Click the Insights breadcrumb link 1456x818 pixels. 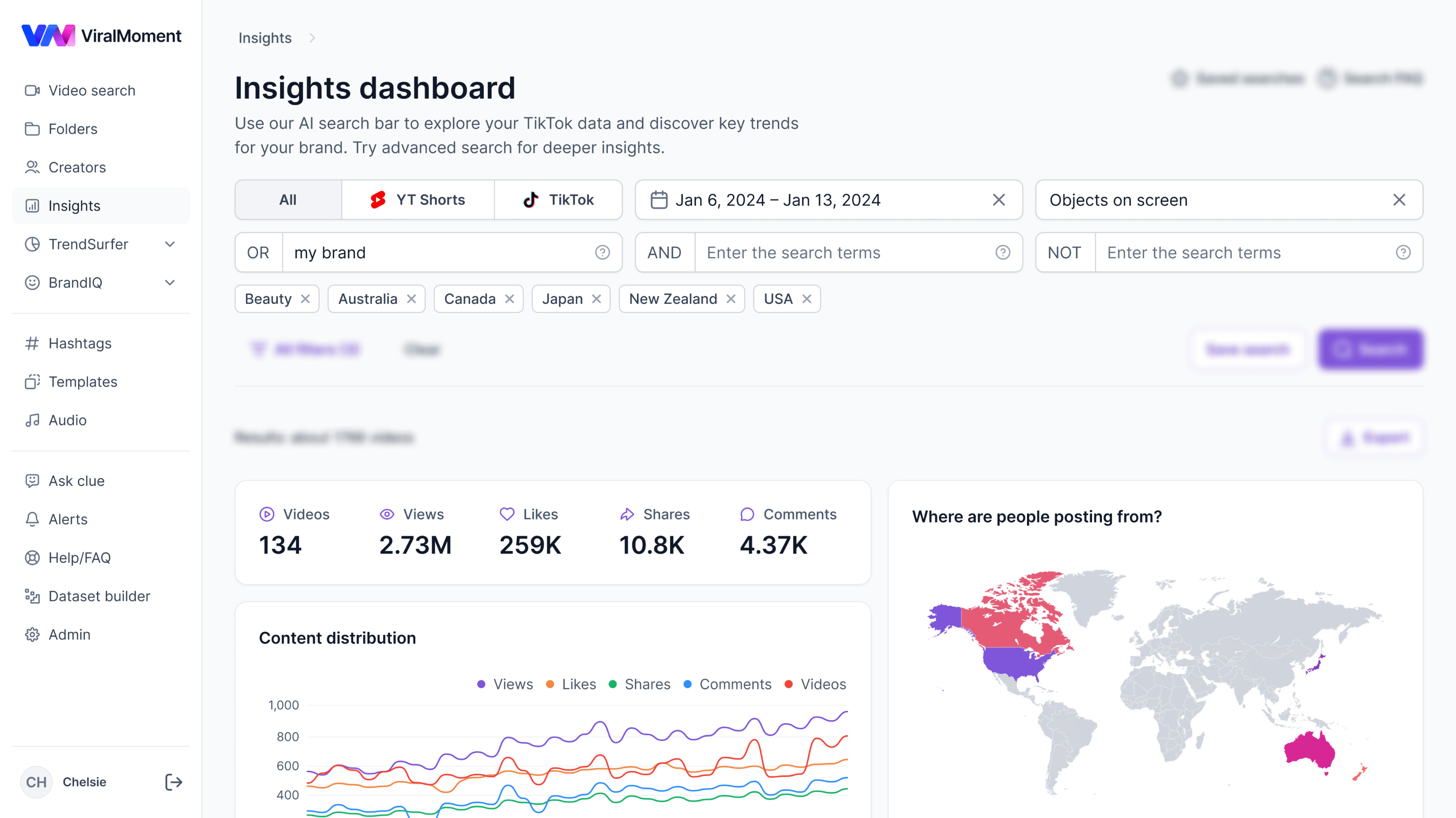(x=265, y=38)
